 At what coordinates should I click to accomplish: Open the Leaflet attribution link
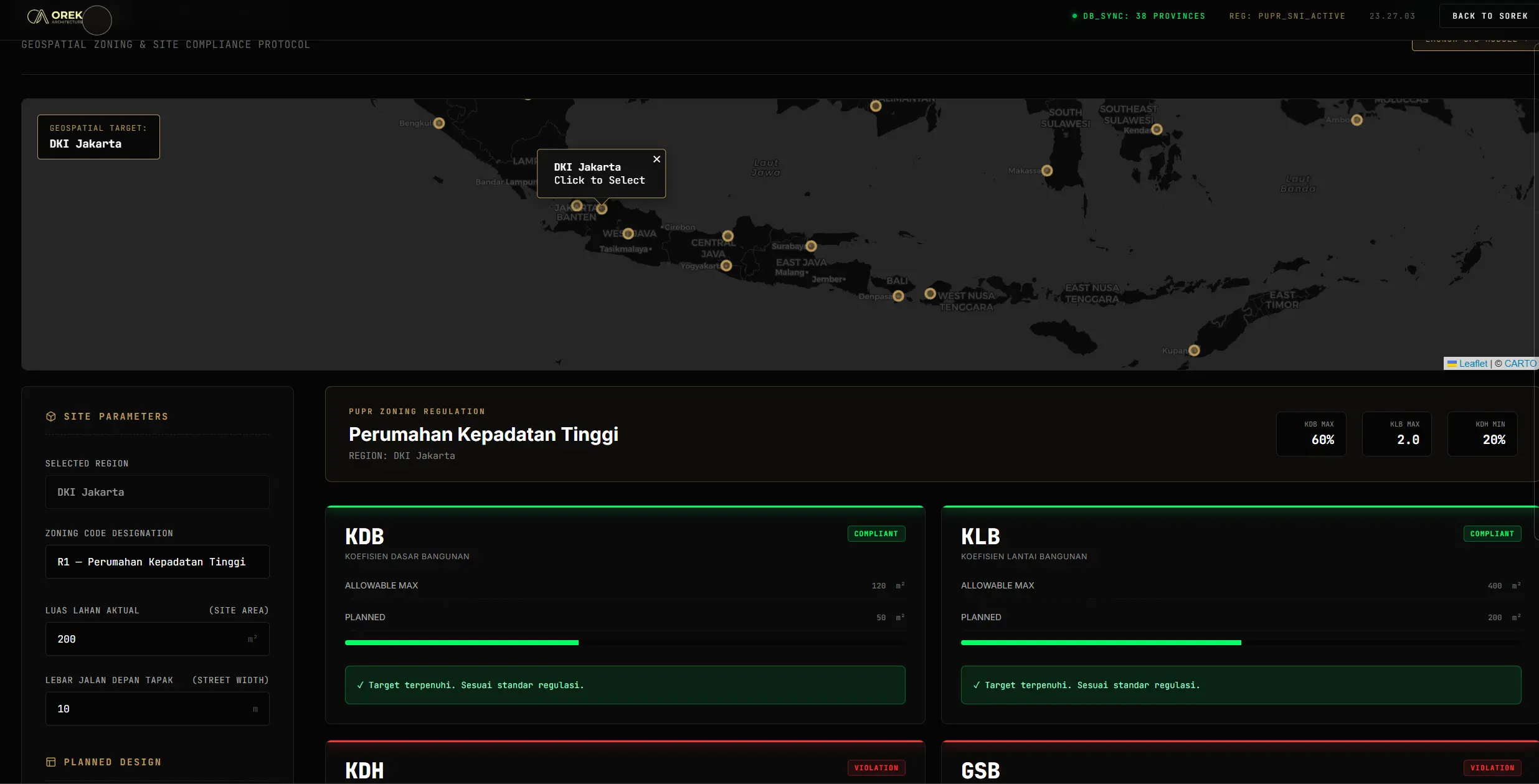tap(1472, 364)
